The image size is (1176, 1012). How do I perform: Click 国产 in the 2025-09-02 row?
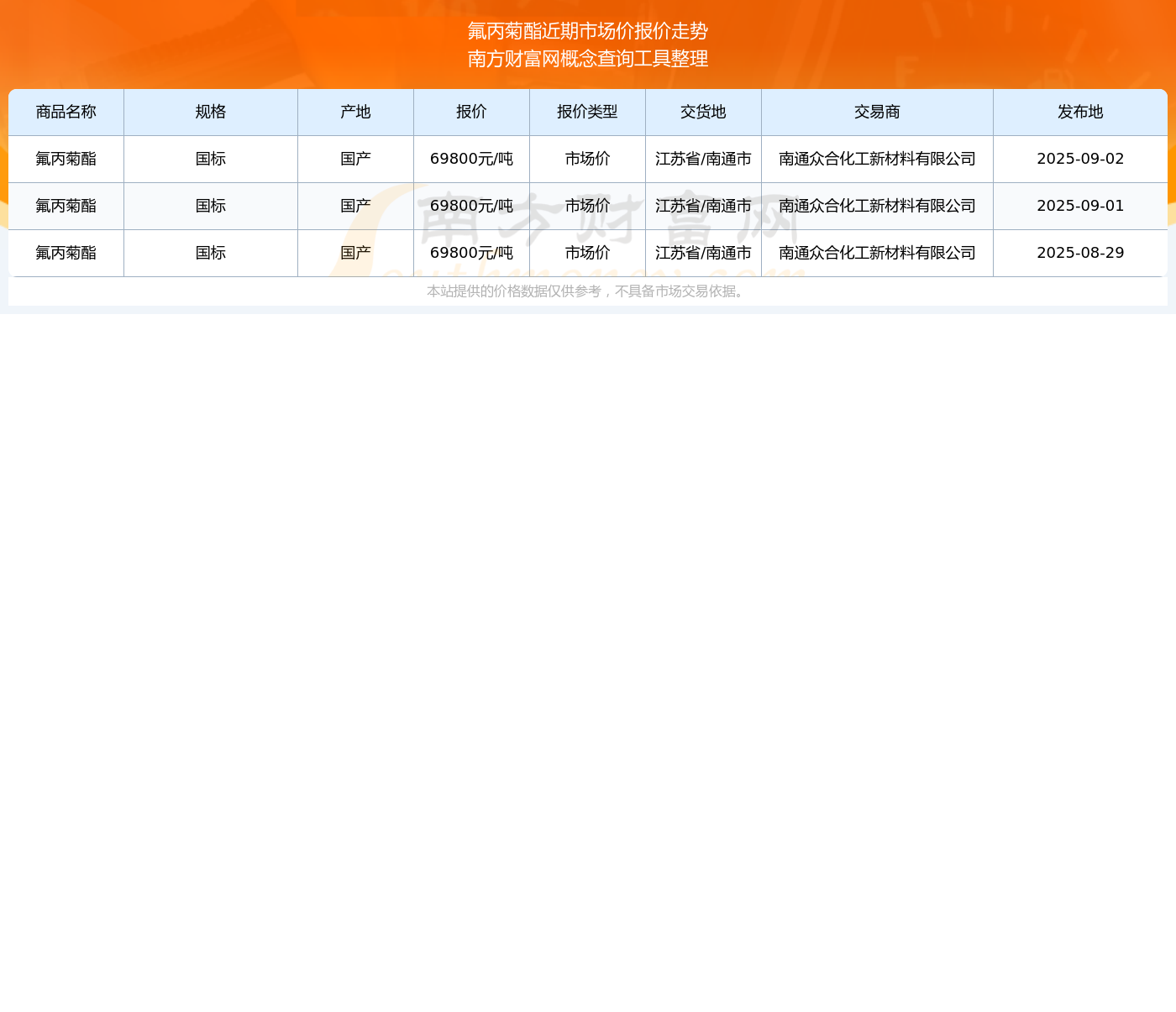[356, 159]
